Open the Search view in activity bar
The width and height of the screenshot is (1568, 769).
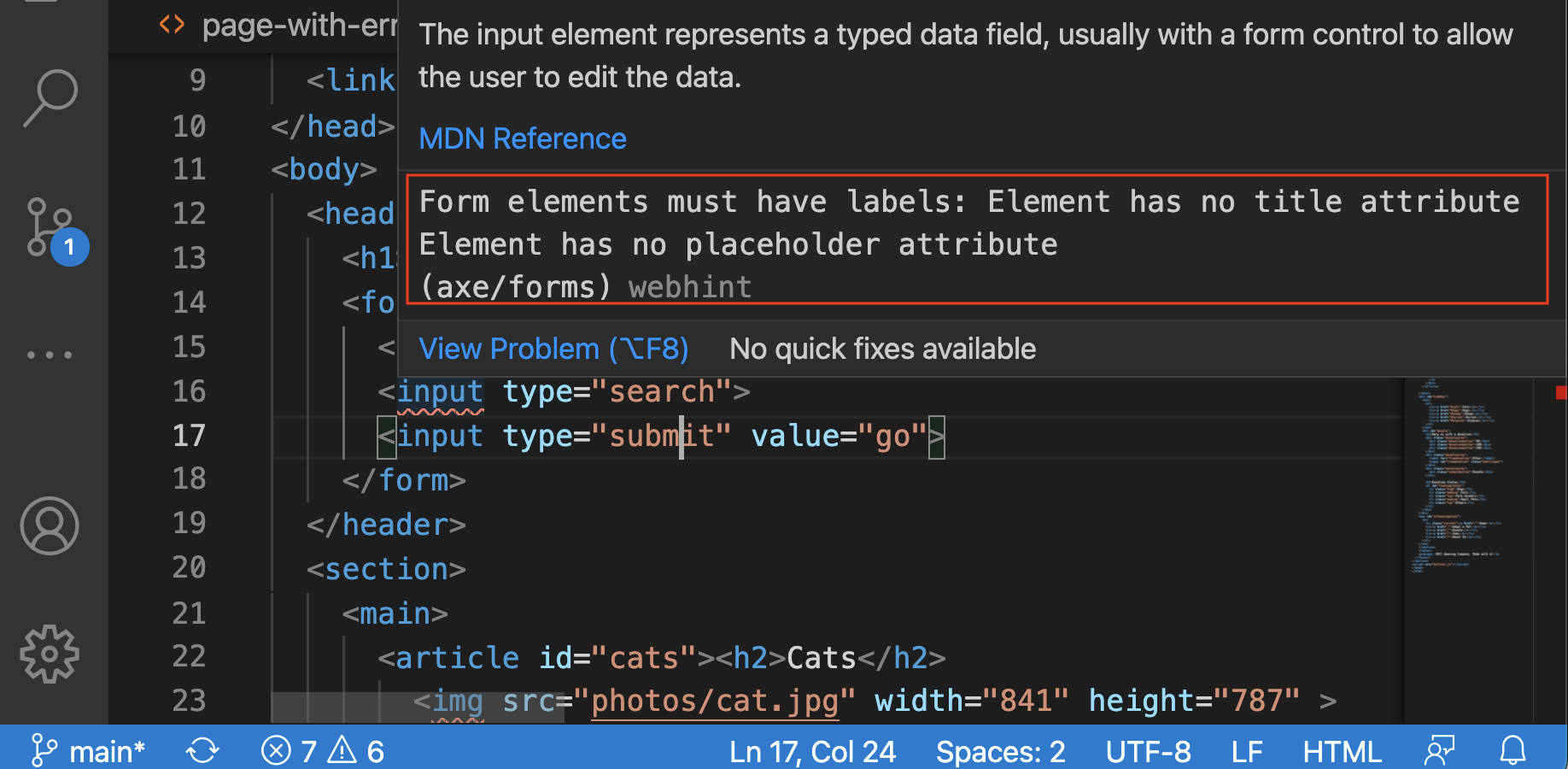pos(50,98)
